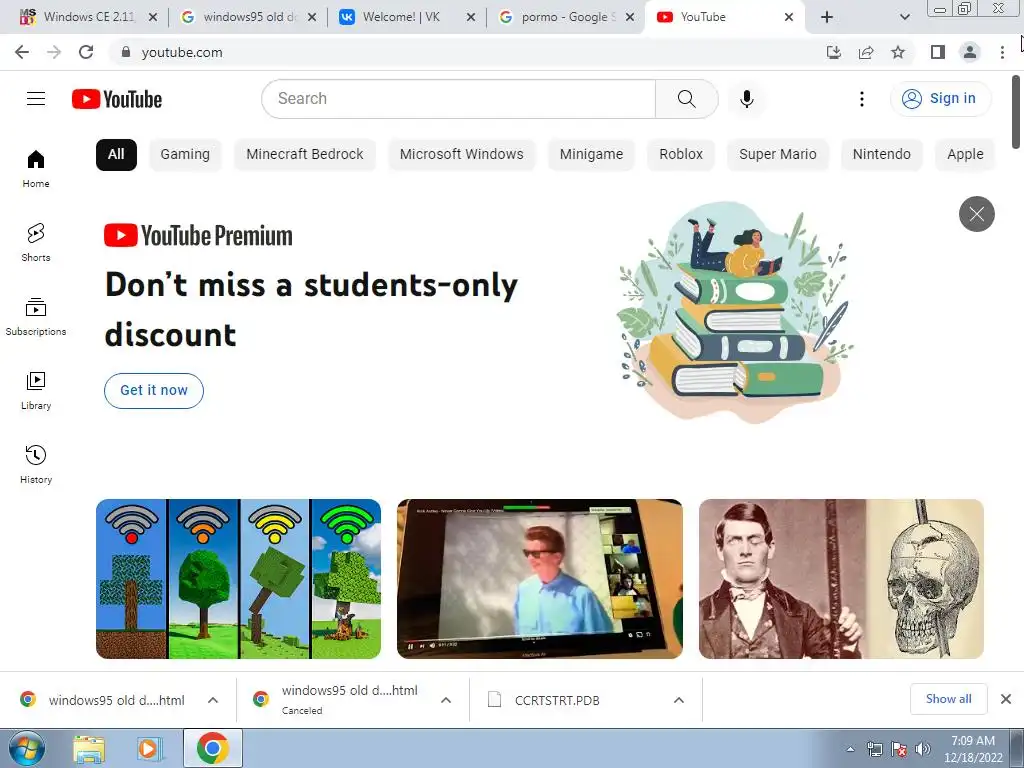Screen dimensions: 1024x768
Task: Expand options for canceled windows95 download
Action: [x=446, y=700]
